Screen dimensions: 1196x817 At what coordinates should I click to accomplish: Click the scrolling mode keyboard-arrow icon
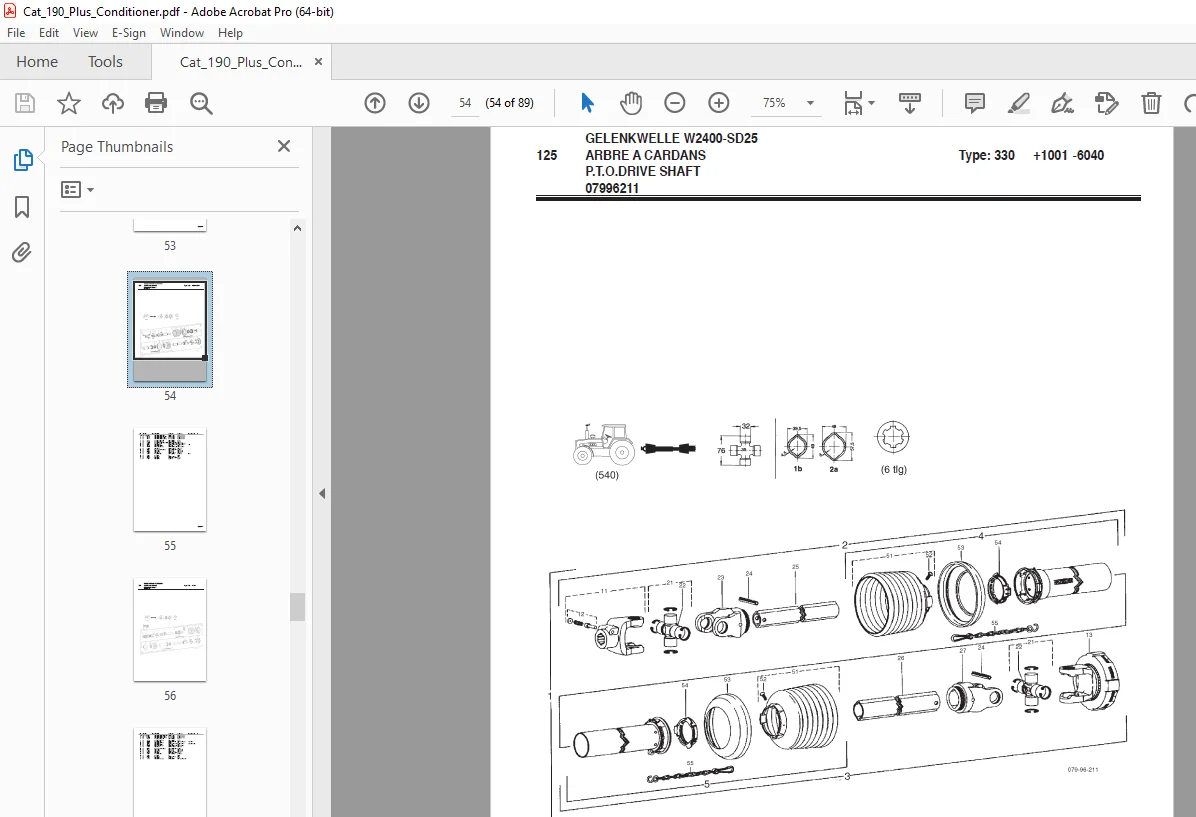tap(909, 103)
